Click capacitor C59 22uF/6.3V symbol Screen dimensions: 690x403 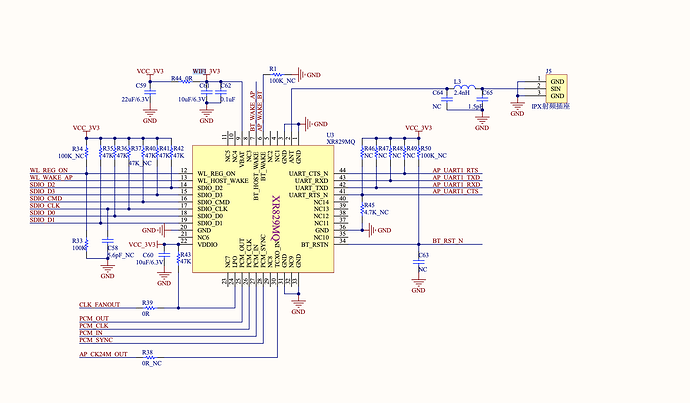point(150,92)
